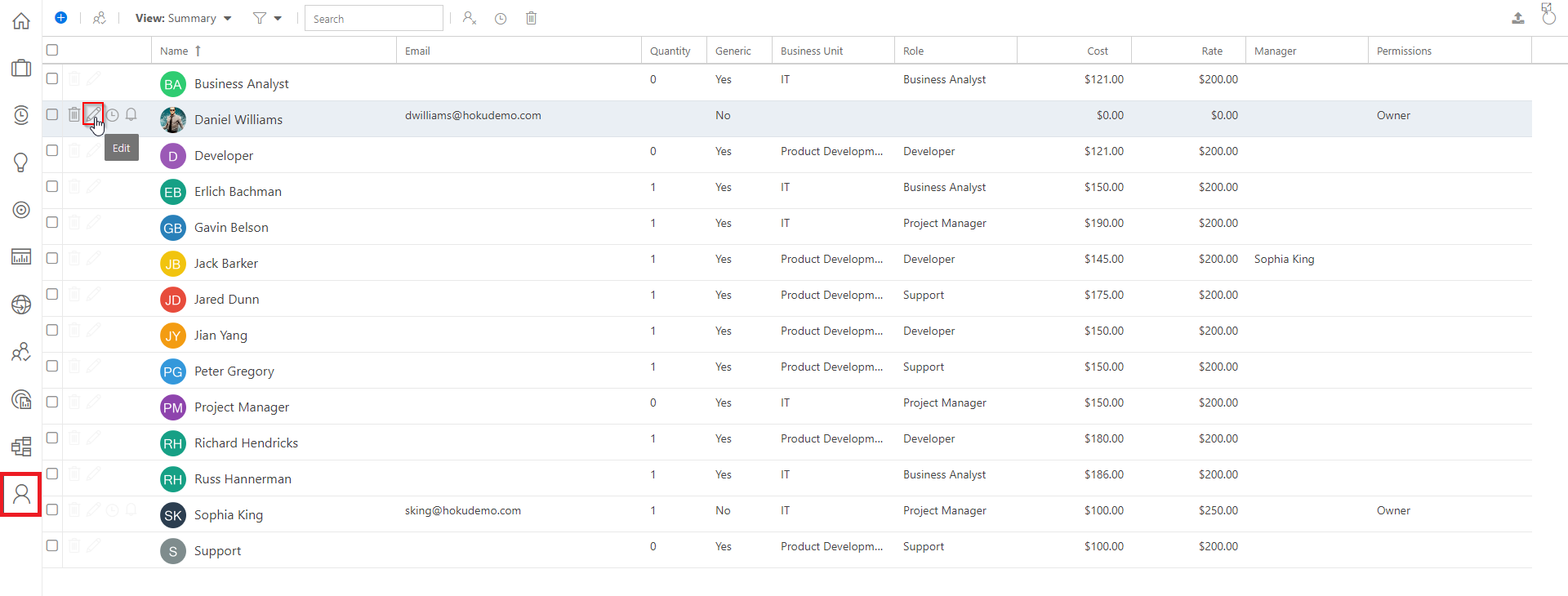Click the toolbar trash delete icon
The height and width of the screenshot is (596, 1568).
[531, 18]
